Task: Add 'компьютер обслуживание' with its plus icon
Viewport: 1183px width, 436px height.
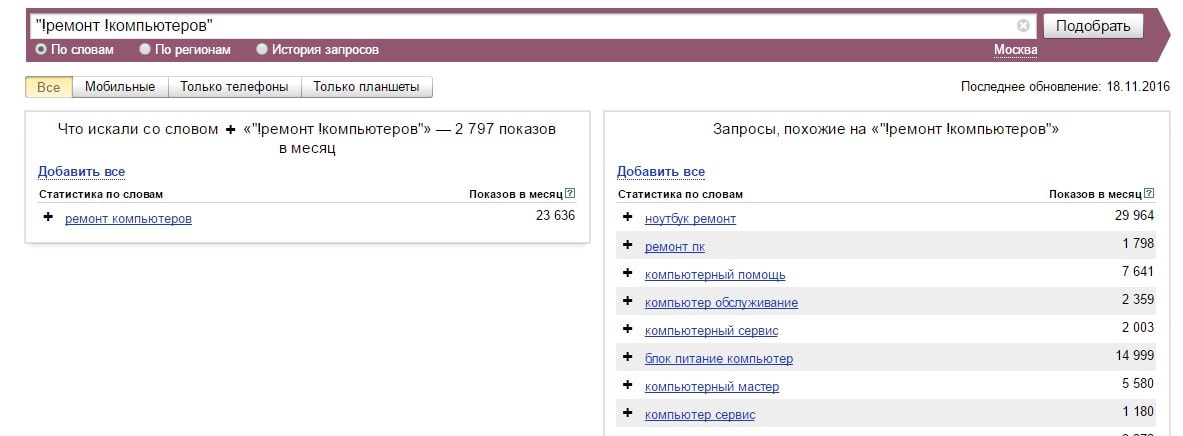Action: click(x=627, y=301)
